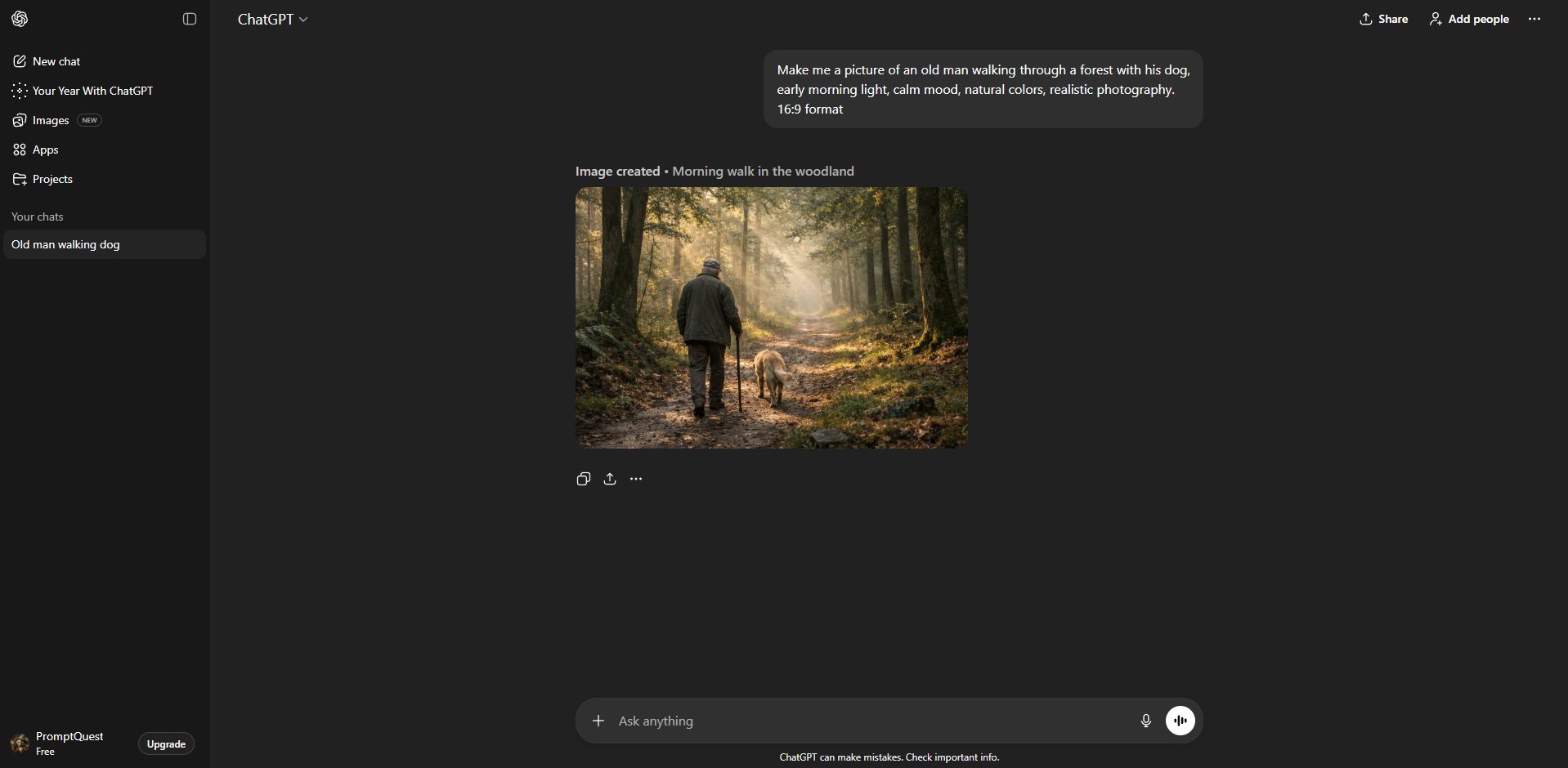Toggle the sidebar collapse icon
Viewport: 1568px width, 768px height.
point(190,19)
